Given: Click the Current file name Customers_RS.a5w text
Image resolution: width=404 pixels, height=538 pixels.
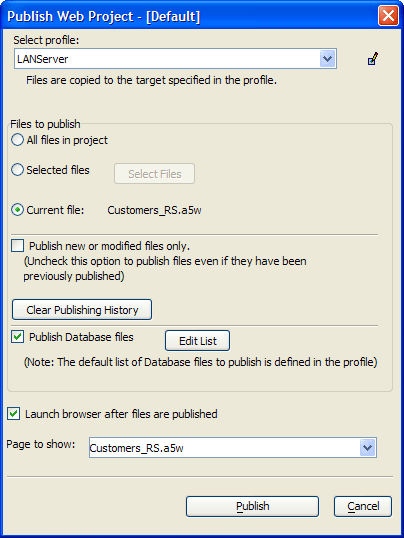Looking at the screenshot, I should pos(154,210).
